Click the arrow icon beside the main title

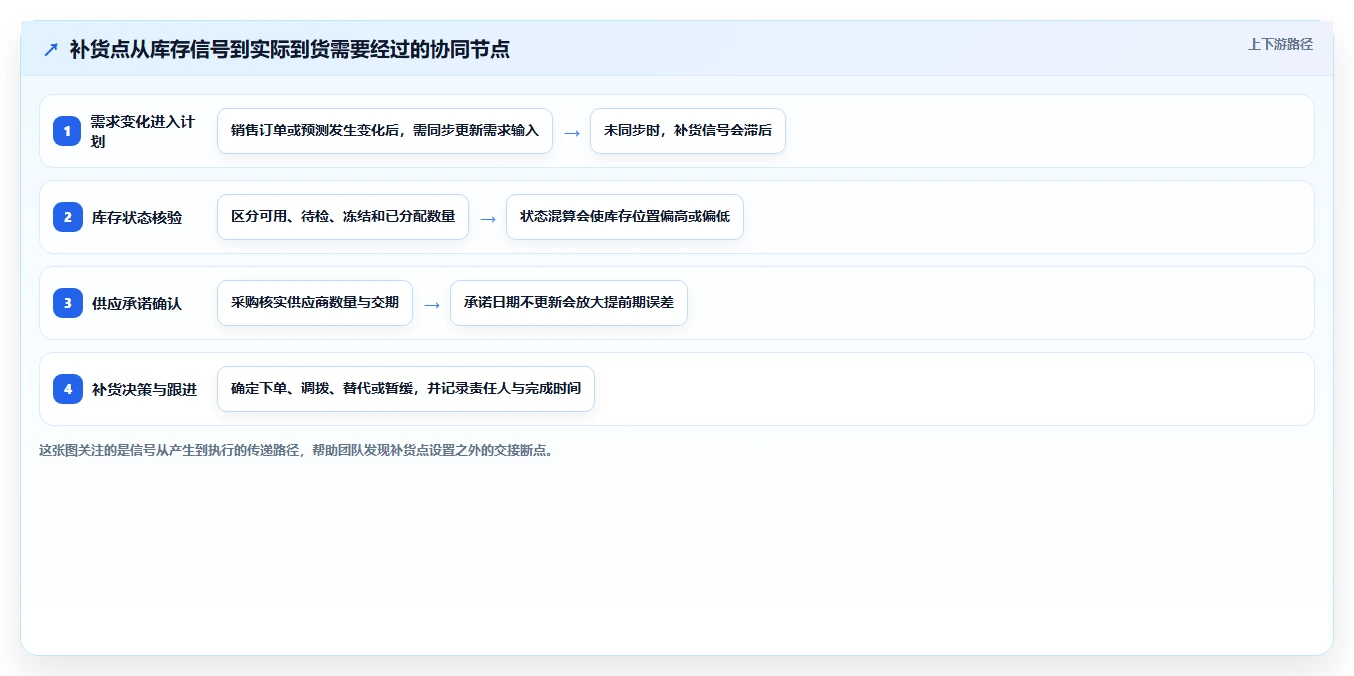[x=51, y=49]
